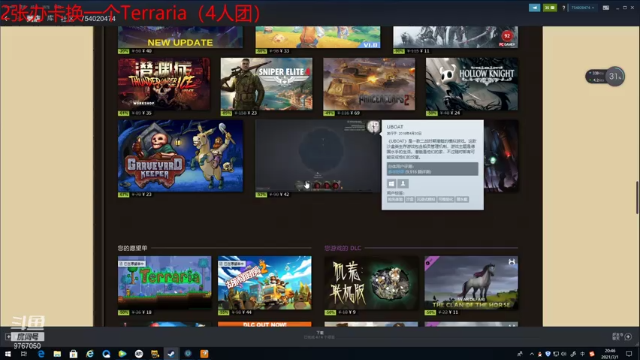The width and height of the screenshot is (640, 360).
Task: Click the Windows platform icon in UBOAT tooltip
Action: click(391, 184)
